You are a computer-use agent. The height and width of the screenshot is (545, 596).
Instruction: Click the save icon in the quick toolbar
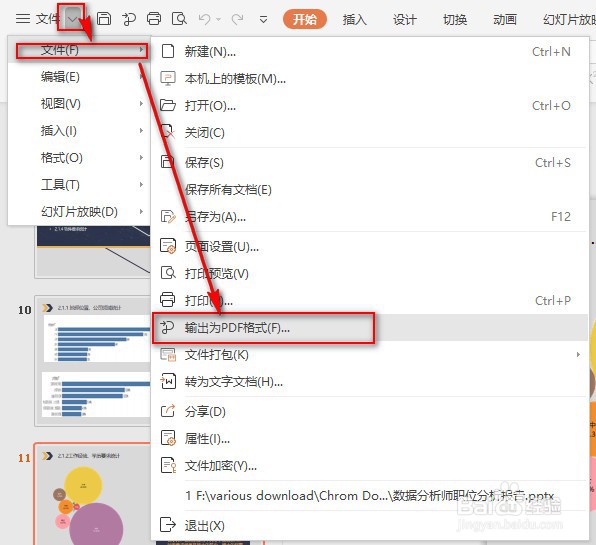click(104, 18)
